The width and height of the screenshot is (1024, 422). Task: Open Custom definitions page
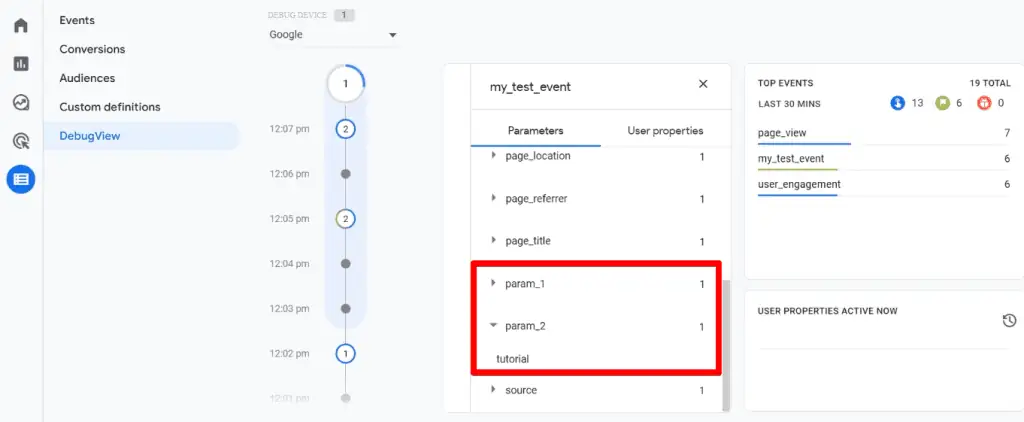pyautogui.click(x=110, y=106)
